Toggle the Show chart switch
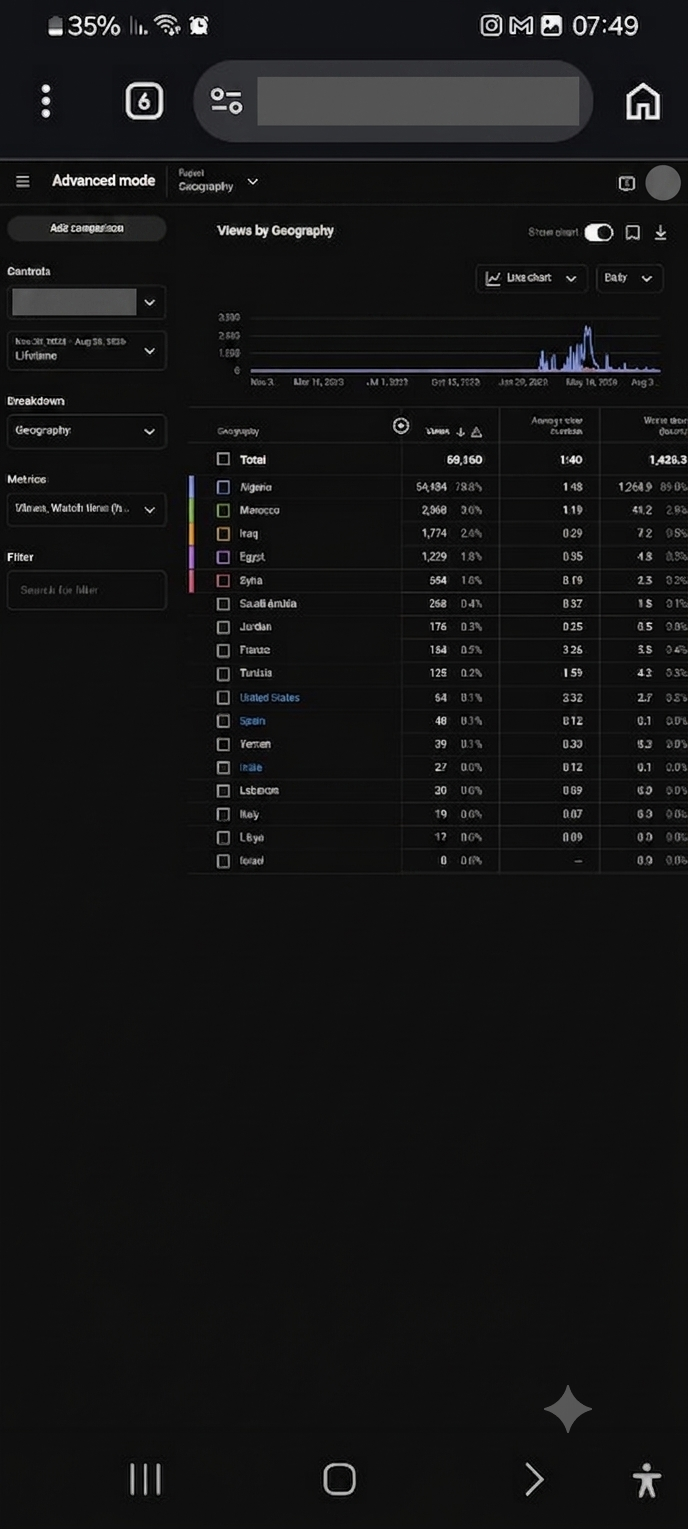The height and width of the screenshot is (1529, 688). [598, 233]
